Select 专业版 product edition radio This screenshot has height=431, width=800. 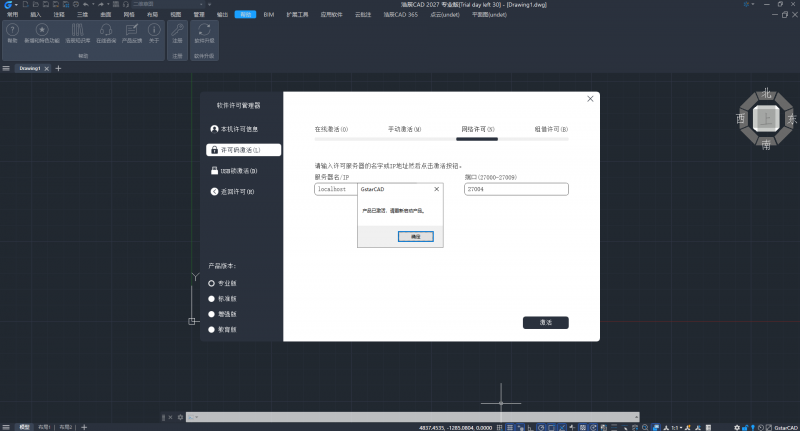(211, 283)
